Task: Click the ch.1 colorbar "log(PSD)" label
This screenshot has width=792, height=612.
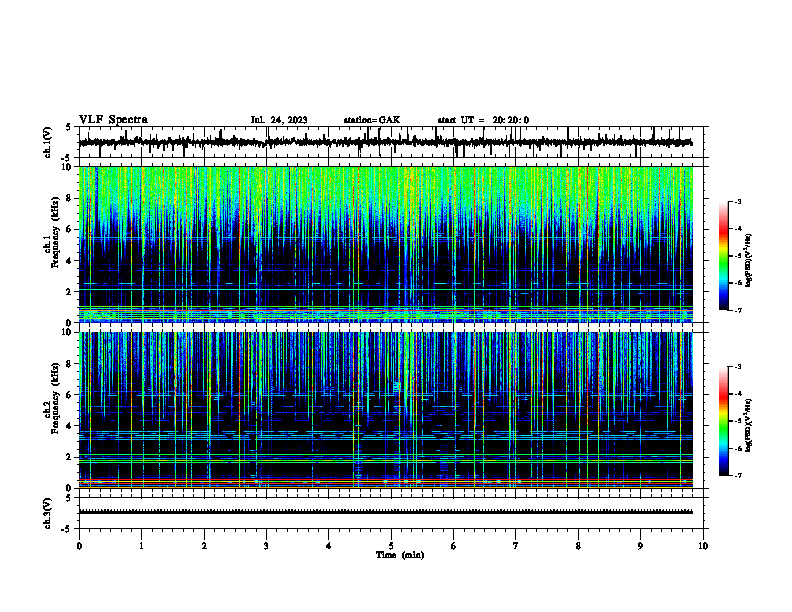Action: (x=749, y=260)
